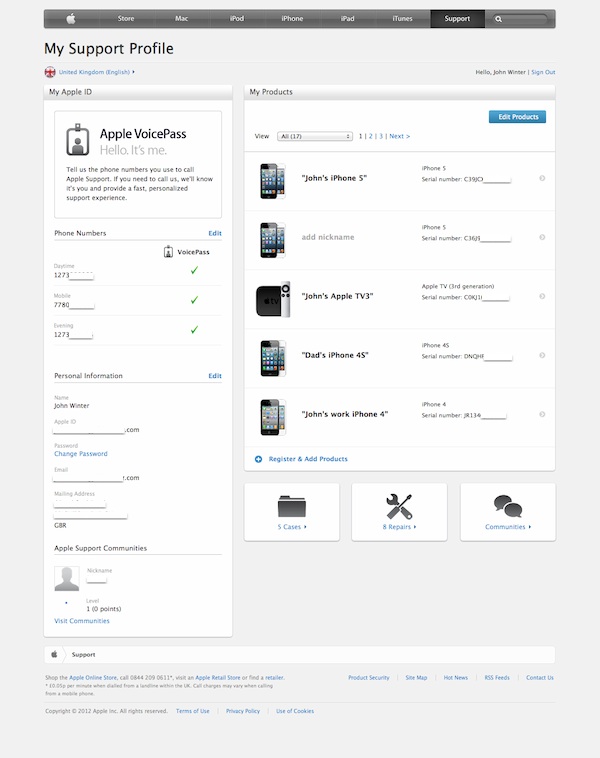Change region from United Kingdom (English)
This screenshot has width=600, height=758.
pos(96,72)
